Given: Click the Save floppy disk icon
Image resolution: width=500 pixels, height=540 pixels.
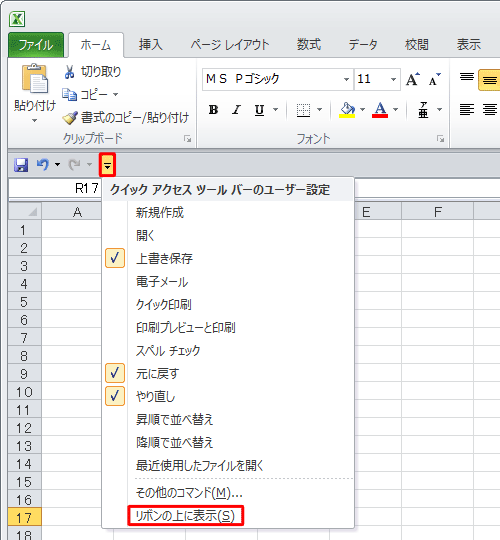Looking at the screenshot, I should [x=21, y=165].
